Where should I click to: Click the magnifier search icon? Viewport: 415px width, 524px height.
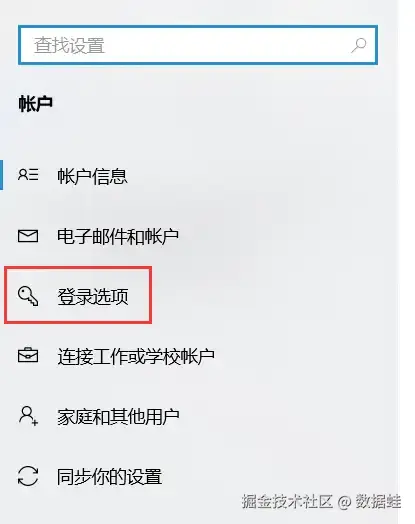(x=359, y=45)
